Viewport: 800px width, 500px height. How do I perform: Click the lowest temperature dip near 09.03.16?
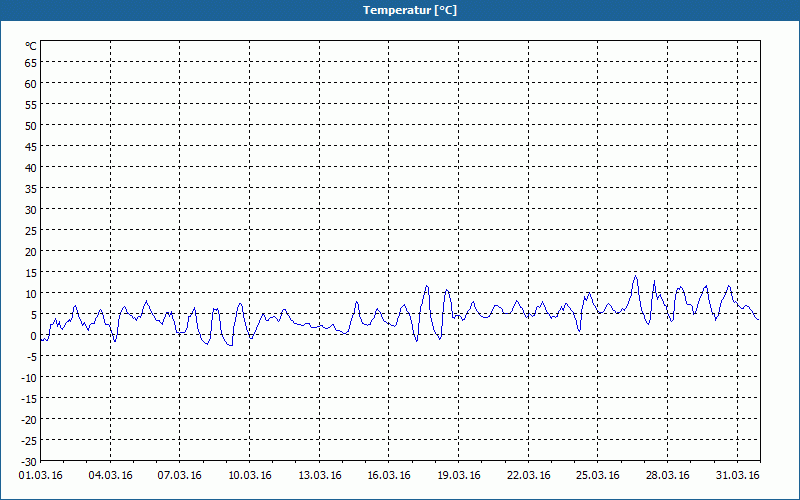[x=231, y=345]
